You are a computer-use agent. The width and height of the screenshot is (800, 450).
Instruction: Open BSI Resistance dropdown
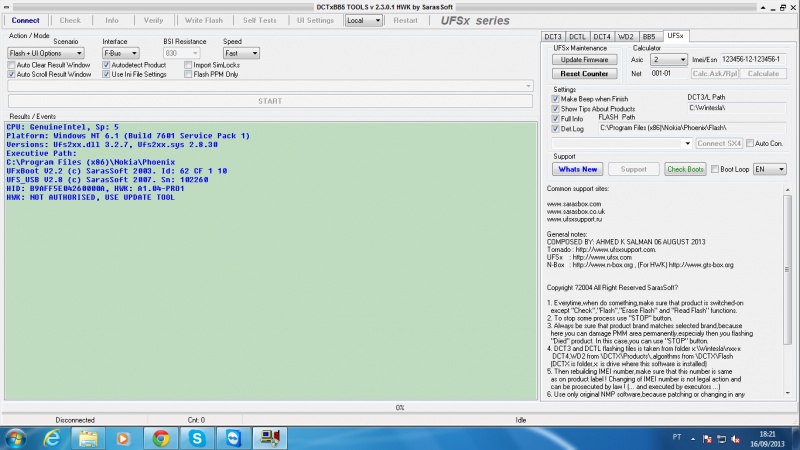pos(181,53)
